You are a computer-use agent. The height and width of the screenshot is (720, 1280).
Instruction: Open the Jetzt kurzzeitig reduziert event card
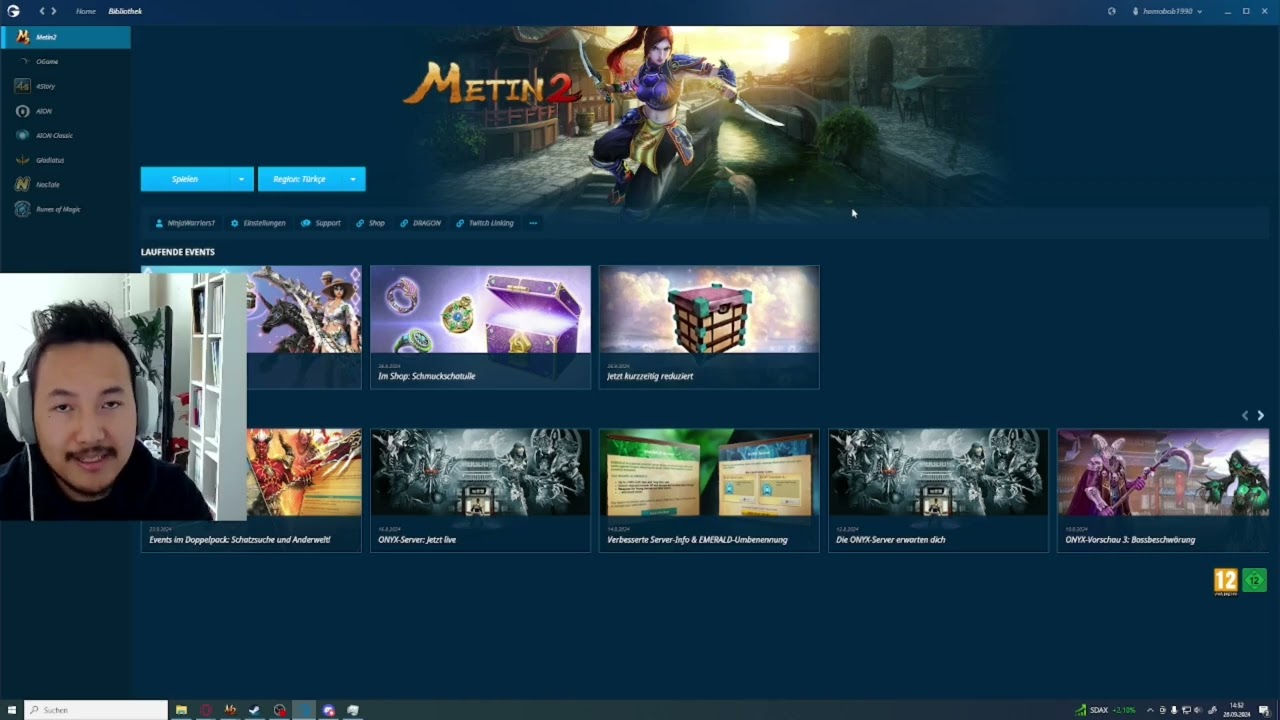[x=709, y=327]
